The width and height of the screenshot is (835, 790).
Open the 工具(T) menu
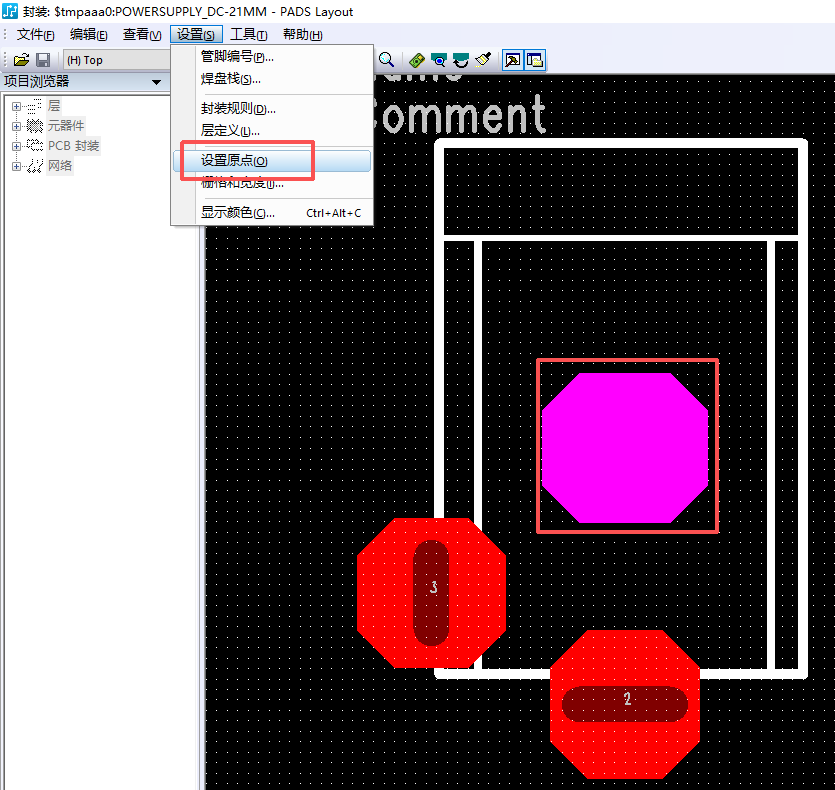[248, 35]
